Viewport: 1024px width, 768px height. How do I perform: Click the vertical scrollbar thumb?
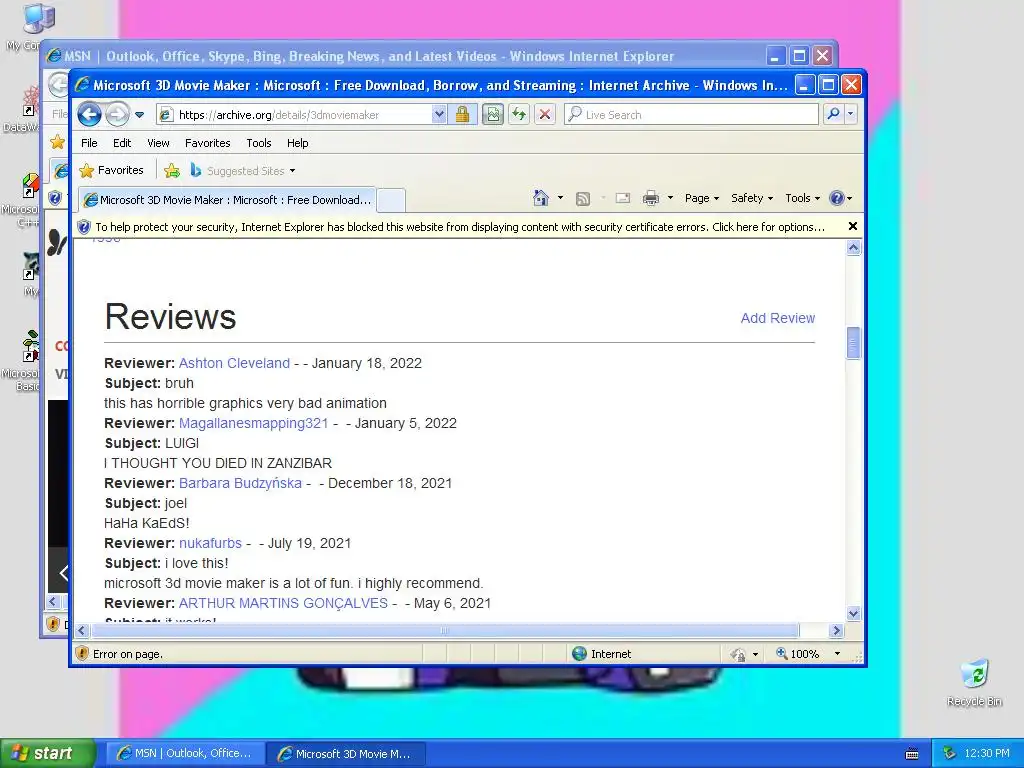853,343
